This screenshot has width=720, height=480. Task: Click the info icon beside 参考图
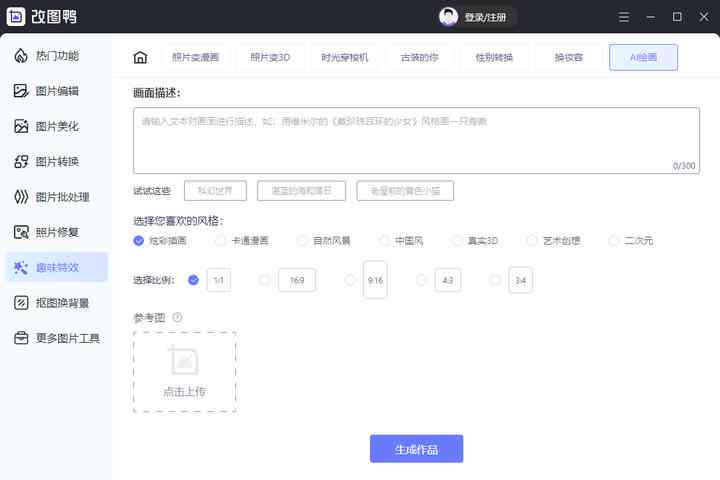(177, 317)
